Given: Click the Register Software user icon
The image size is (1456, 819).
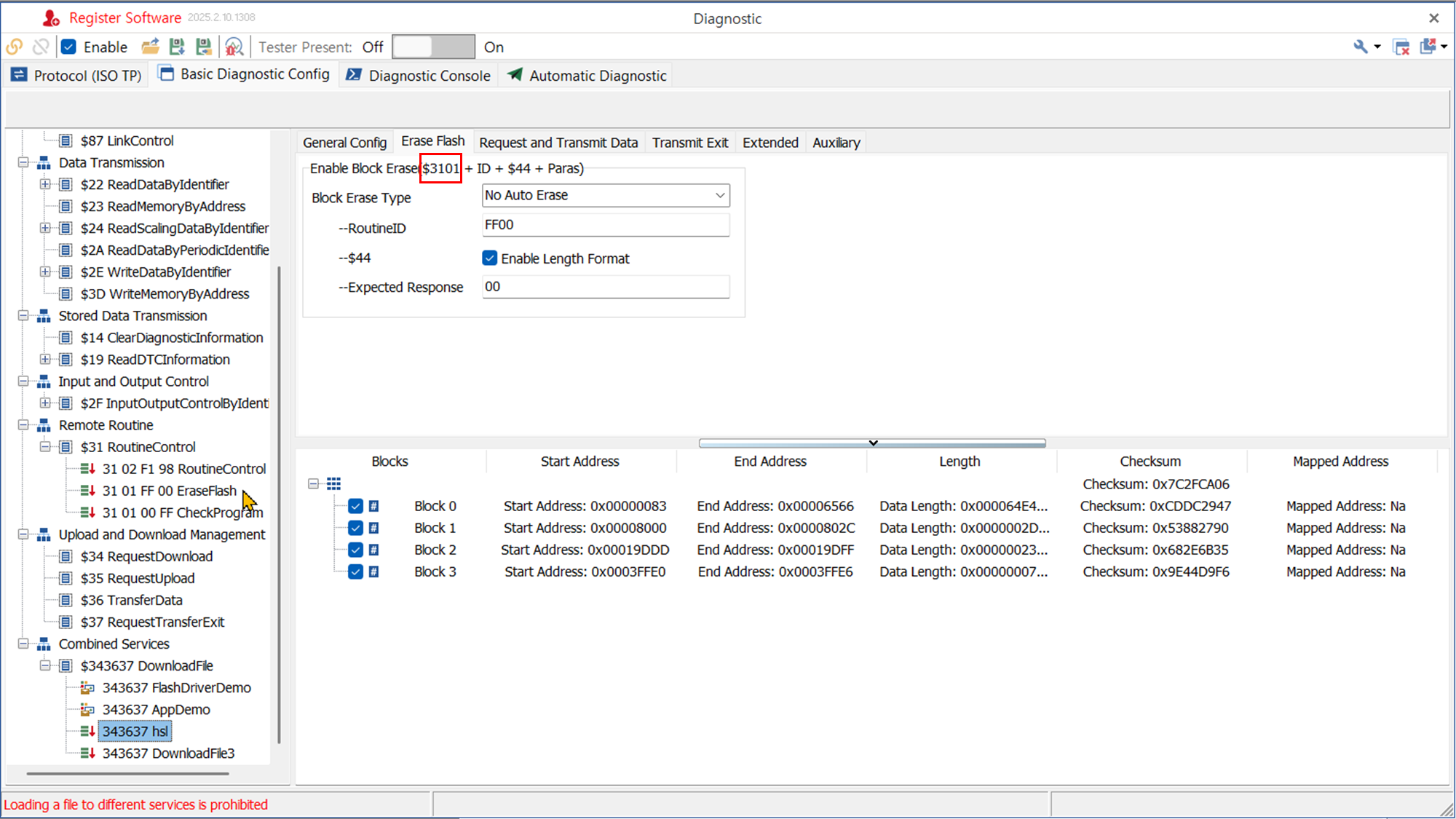Looking at the screenshot, I should click(51, 17).
